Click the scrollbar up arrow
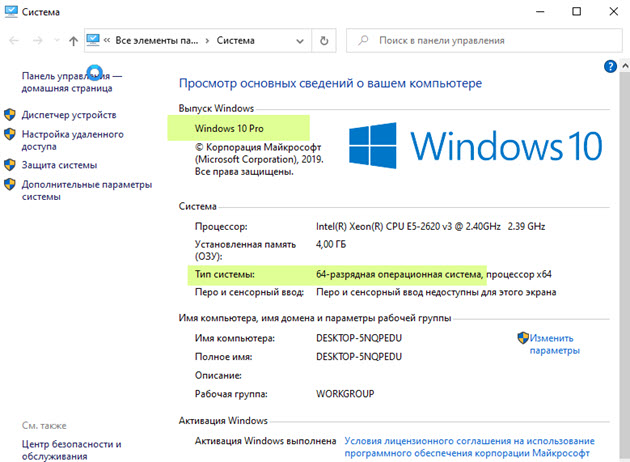Viewport: 630px width, 462px height. pyautogui.click(x=625, y=65)
